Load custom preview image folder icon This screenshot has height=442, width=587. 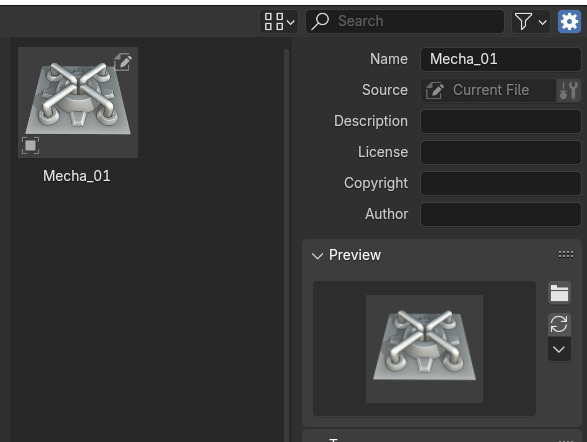(x=559, y=293)
